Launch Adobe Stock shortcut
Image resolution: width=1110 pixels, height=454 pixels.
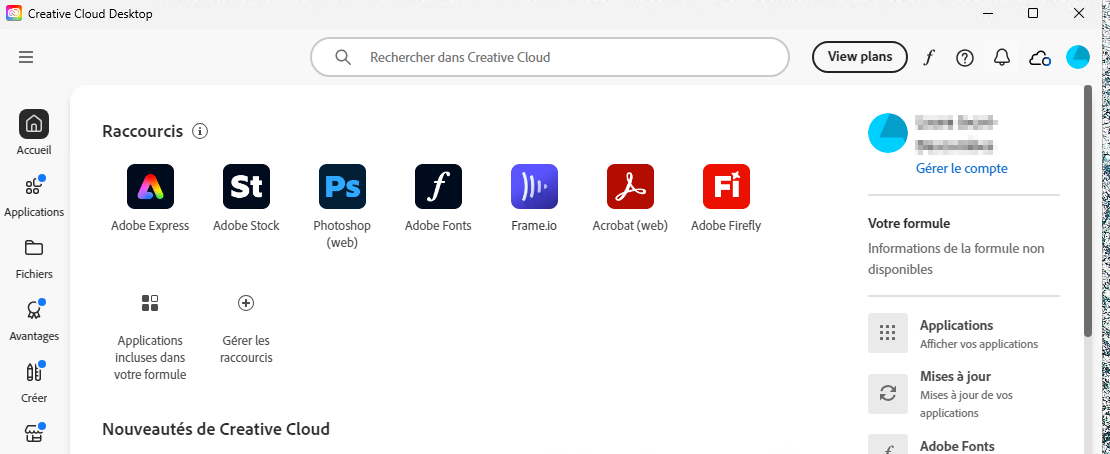pyautogui.click(x=246, y=187)
